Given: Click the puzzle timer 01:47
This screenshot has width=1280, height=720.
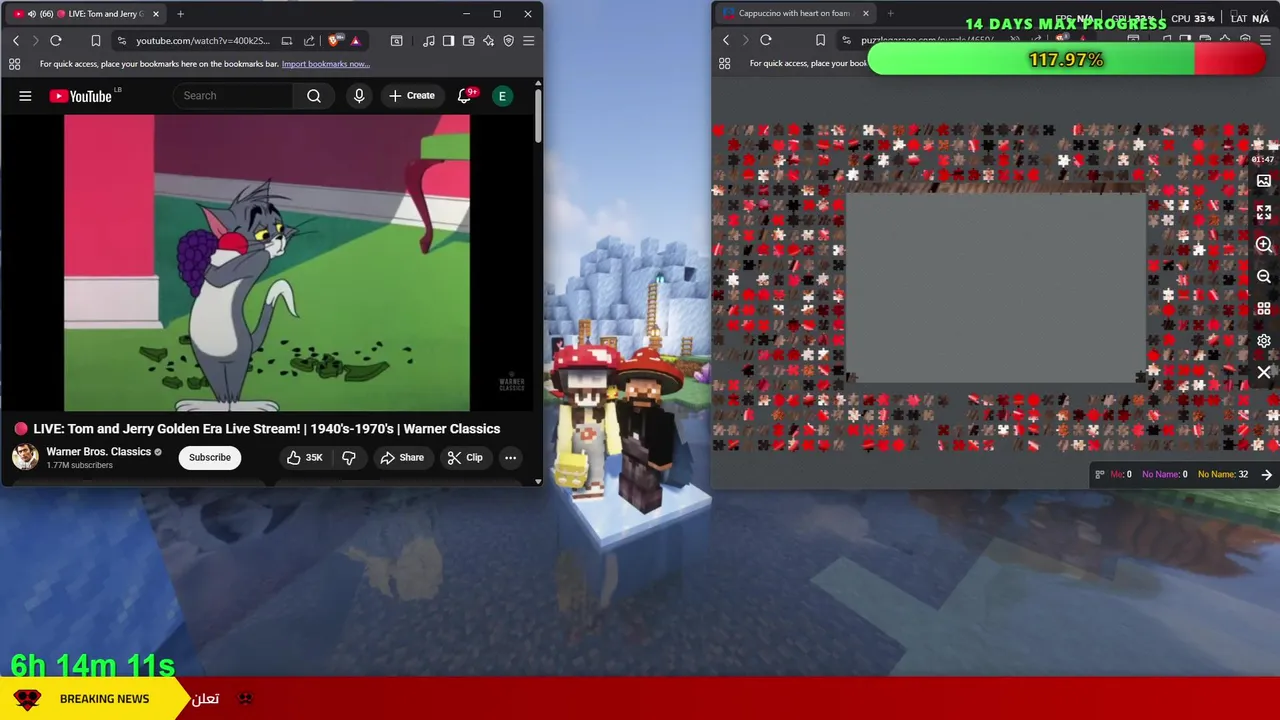Looking at the screenshot, I should tap(1263, 159).
